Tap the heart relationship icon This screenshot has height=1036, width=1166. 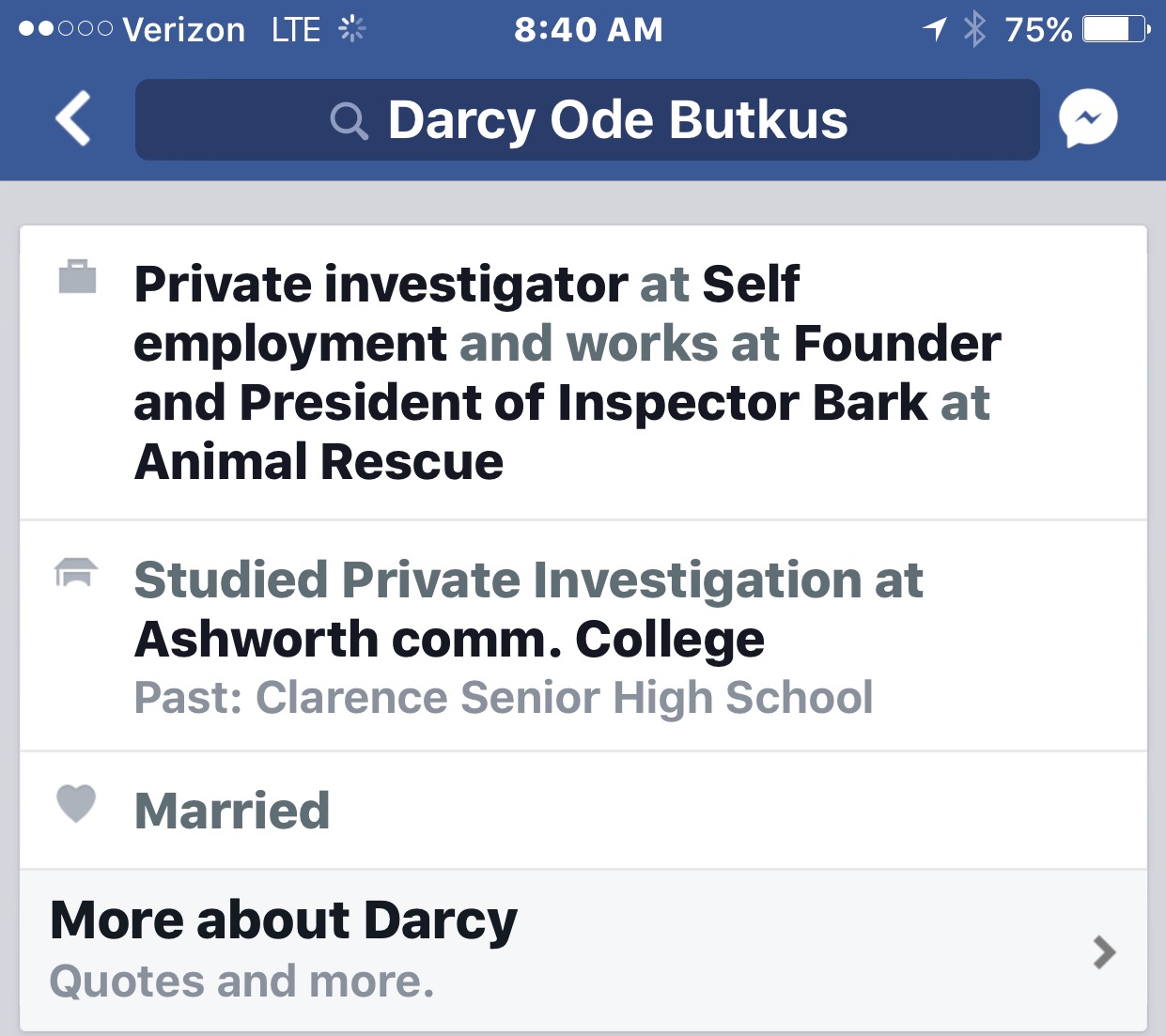click(76, 804)
